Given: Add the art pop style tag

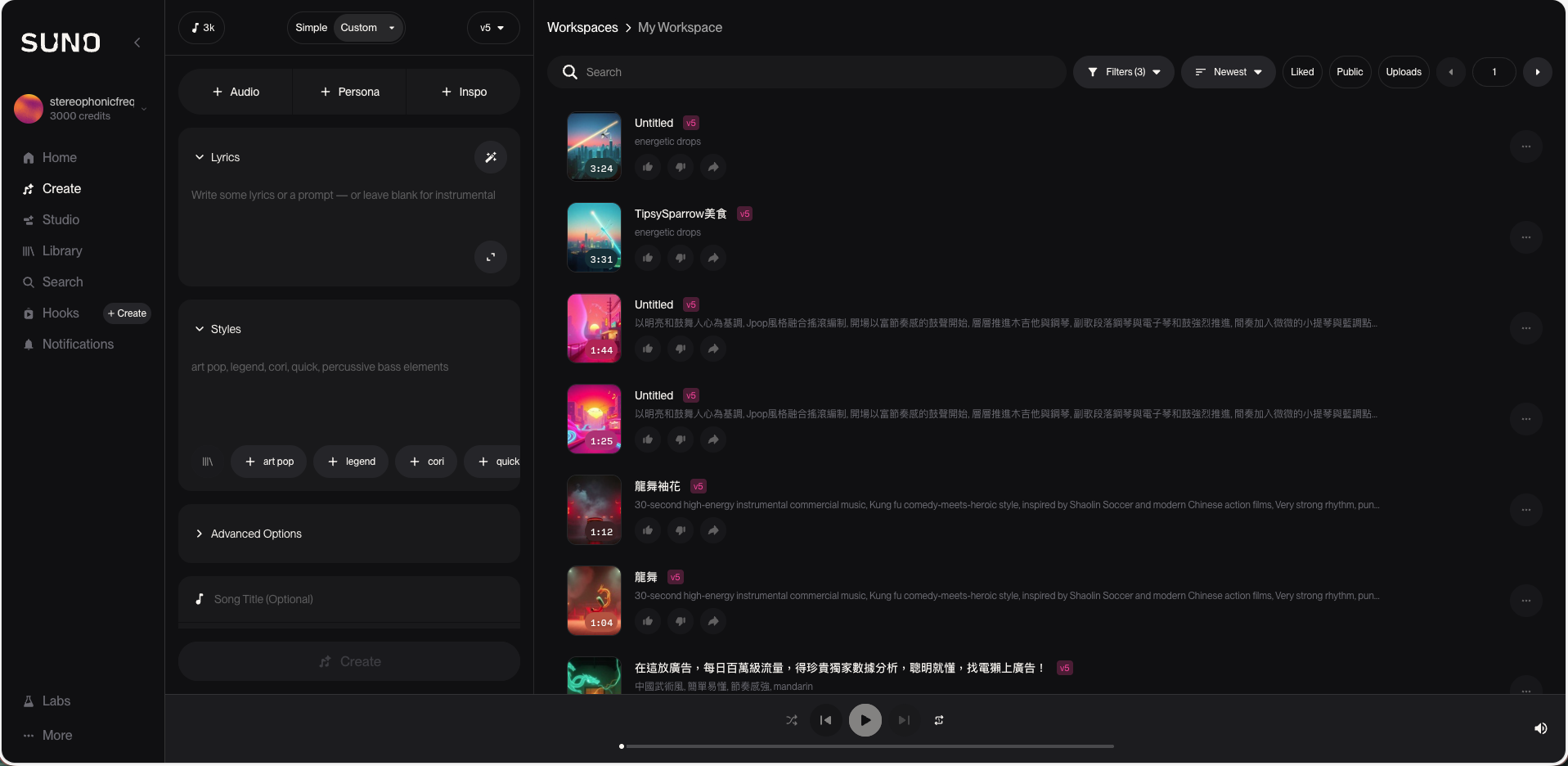Looking at the screenshot, I should tap(268, 461).
